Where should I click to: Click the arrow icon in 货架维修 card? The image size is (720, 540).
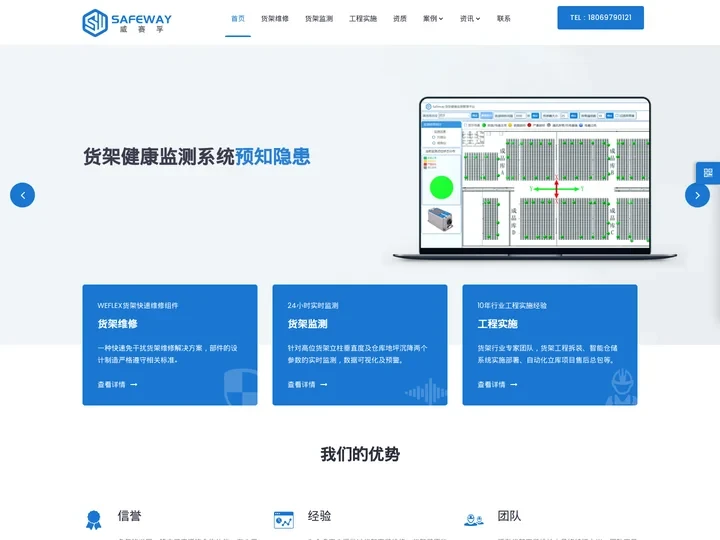tap(134, 384)
